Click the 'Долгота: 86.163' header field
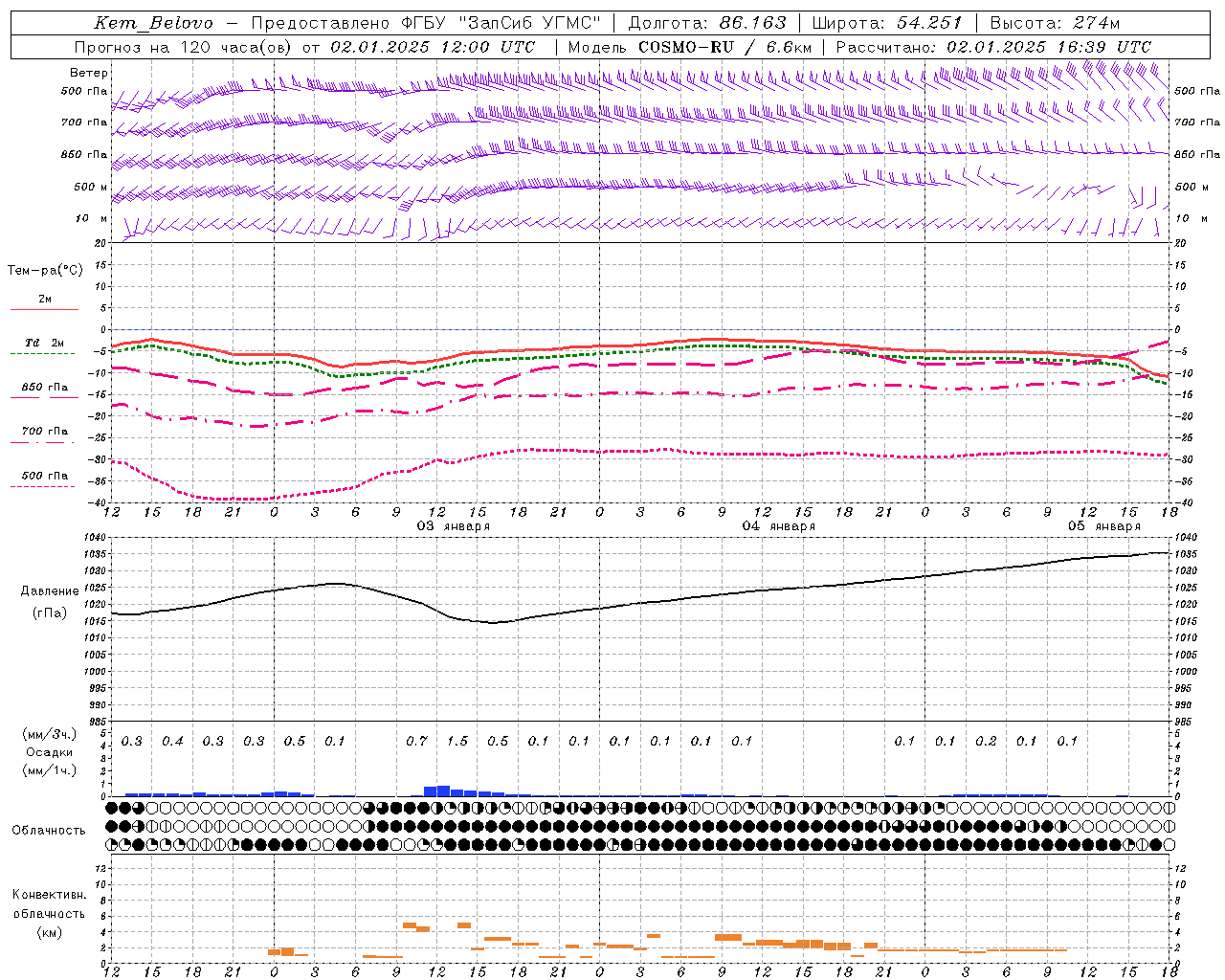The height and width of the screenshot is (980, 1225). click(707, 23)
